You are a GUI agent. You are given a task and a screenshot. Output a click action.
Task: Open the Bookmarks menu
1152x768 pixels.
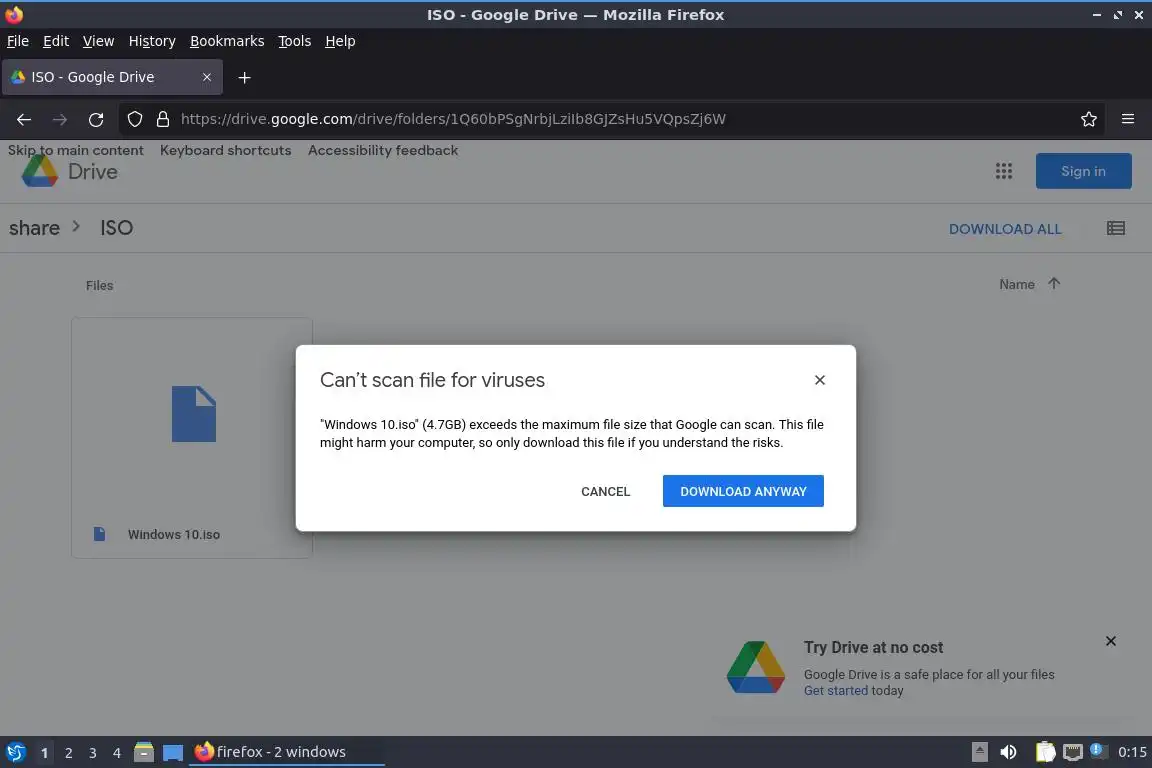click(227, 41)
